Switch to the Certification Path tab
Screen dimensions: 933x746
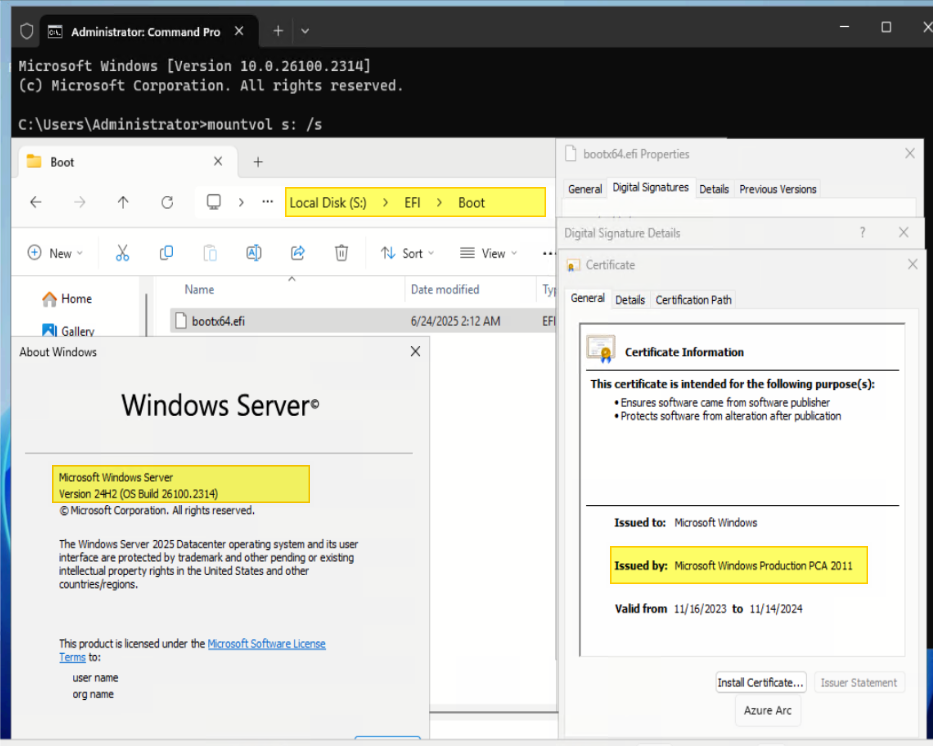coord(693,300)
